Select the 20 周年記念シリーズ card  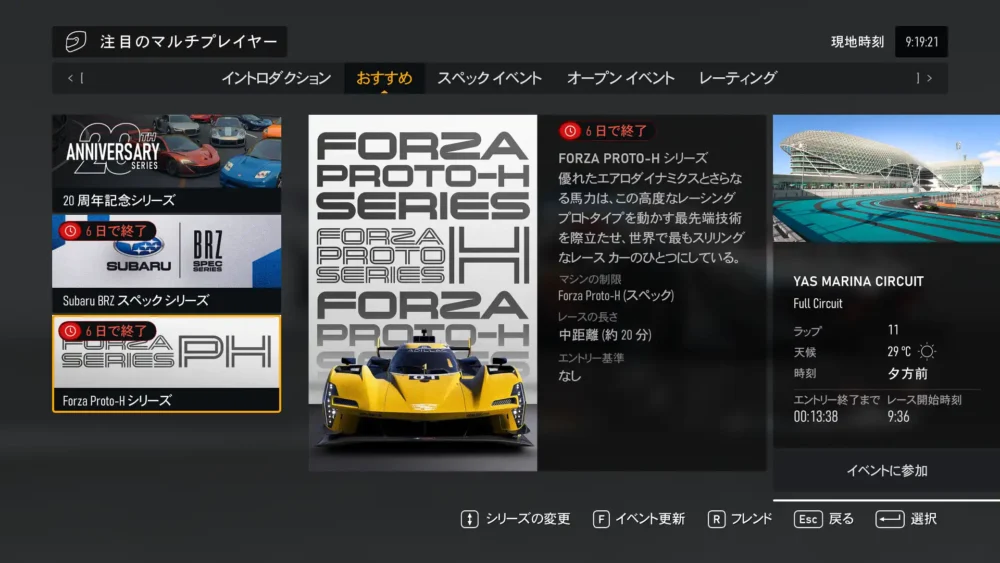[x=166, y=163]
